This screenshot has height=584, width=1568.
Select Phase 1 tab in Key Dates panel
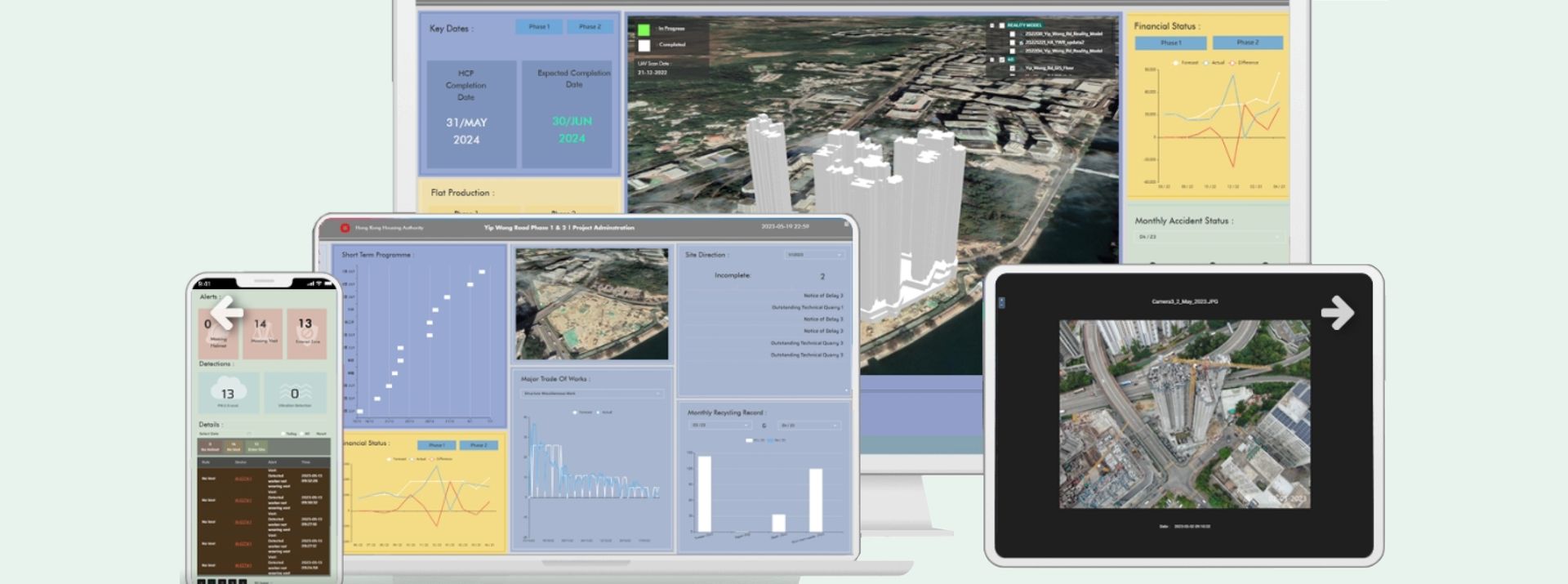coord(538,27)
